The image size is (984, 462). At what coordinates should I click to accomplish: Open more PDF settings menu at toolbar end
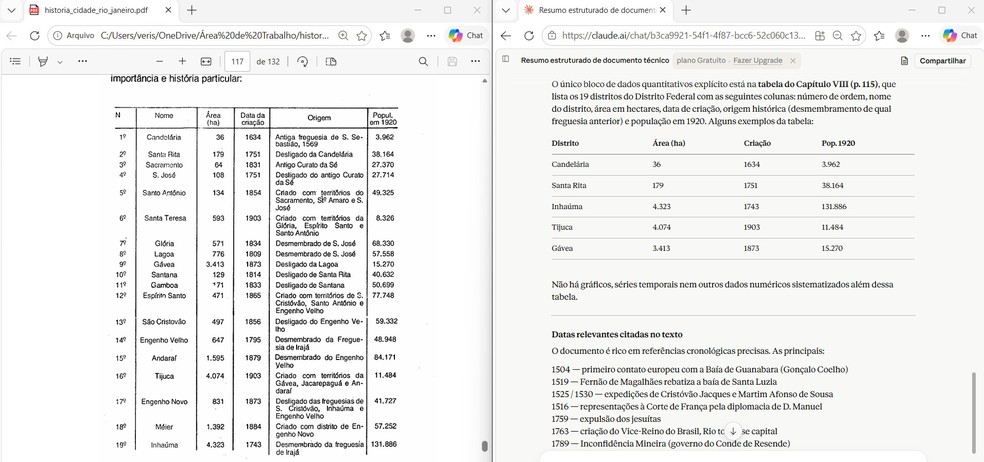476,62
